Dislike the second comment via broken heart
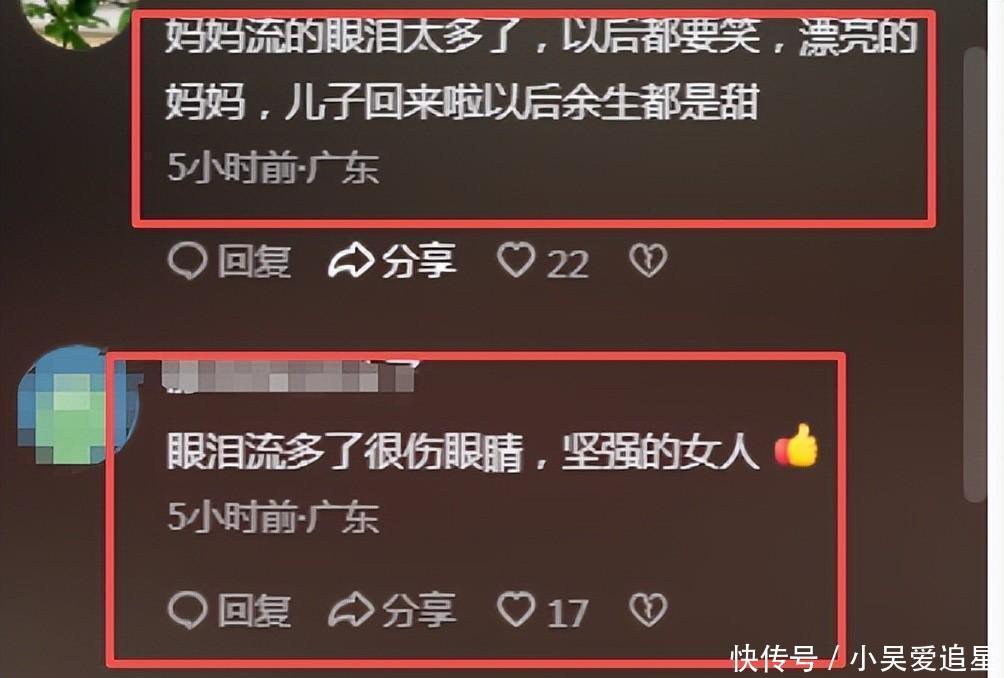1004x678 pixels. (648, 609)
